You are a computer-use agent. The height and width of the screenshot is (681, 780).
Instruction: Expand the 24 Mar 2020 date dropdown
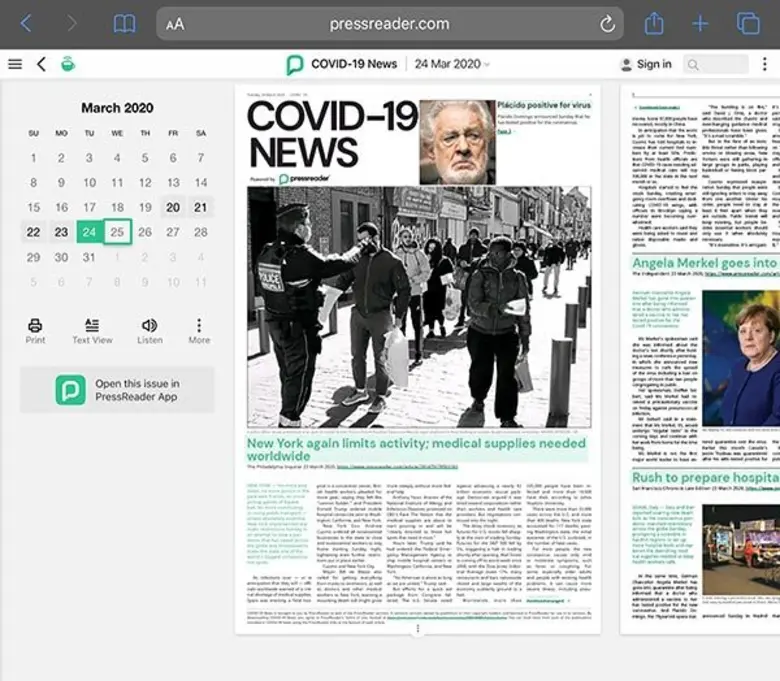(452, 64)
